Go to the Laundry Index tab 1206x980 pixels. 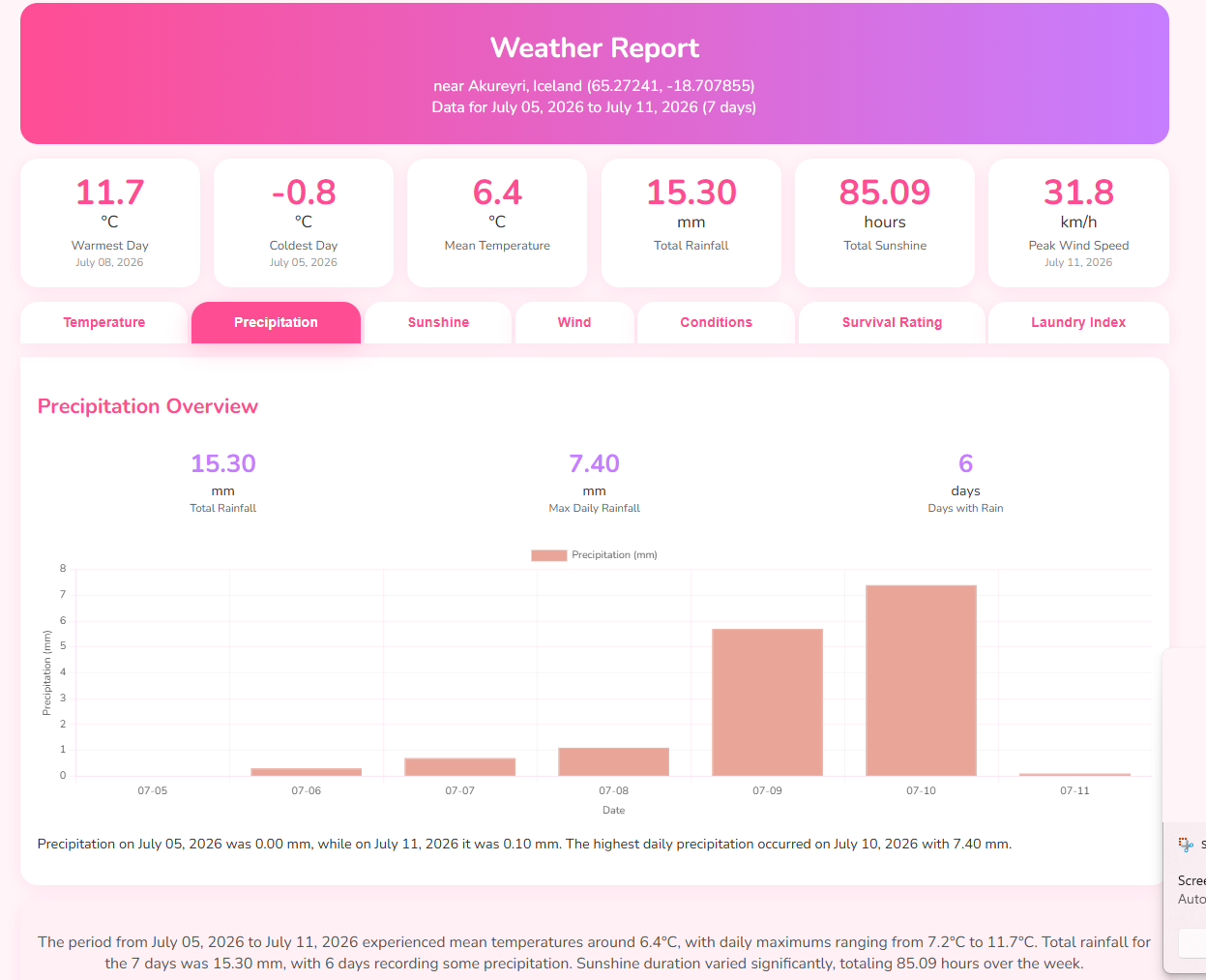[1078, 322]
